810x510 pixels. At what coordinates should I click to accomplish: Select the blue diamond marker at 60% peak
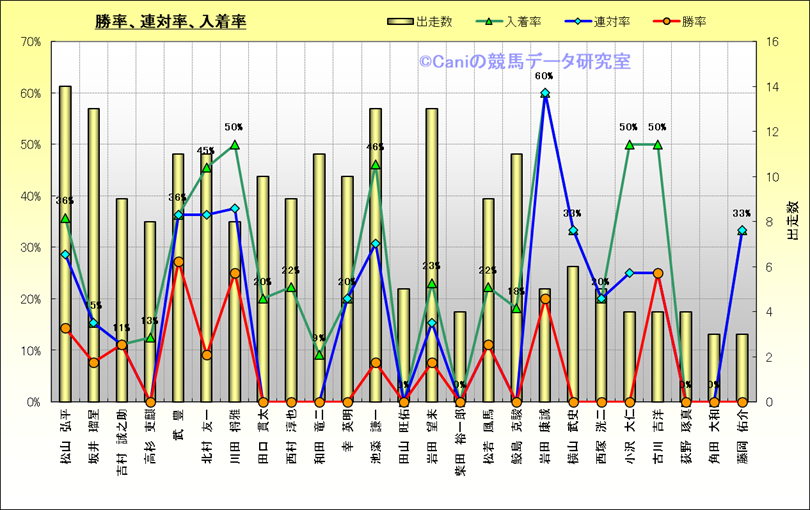[545, 93]
